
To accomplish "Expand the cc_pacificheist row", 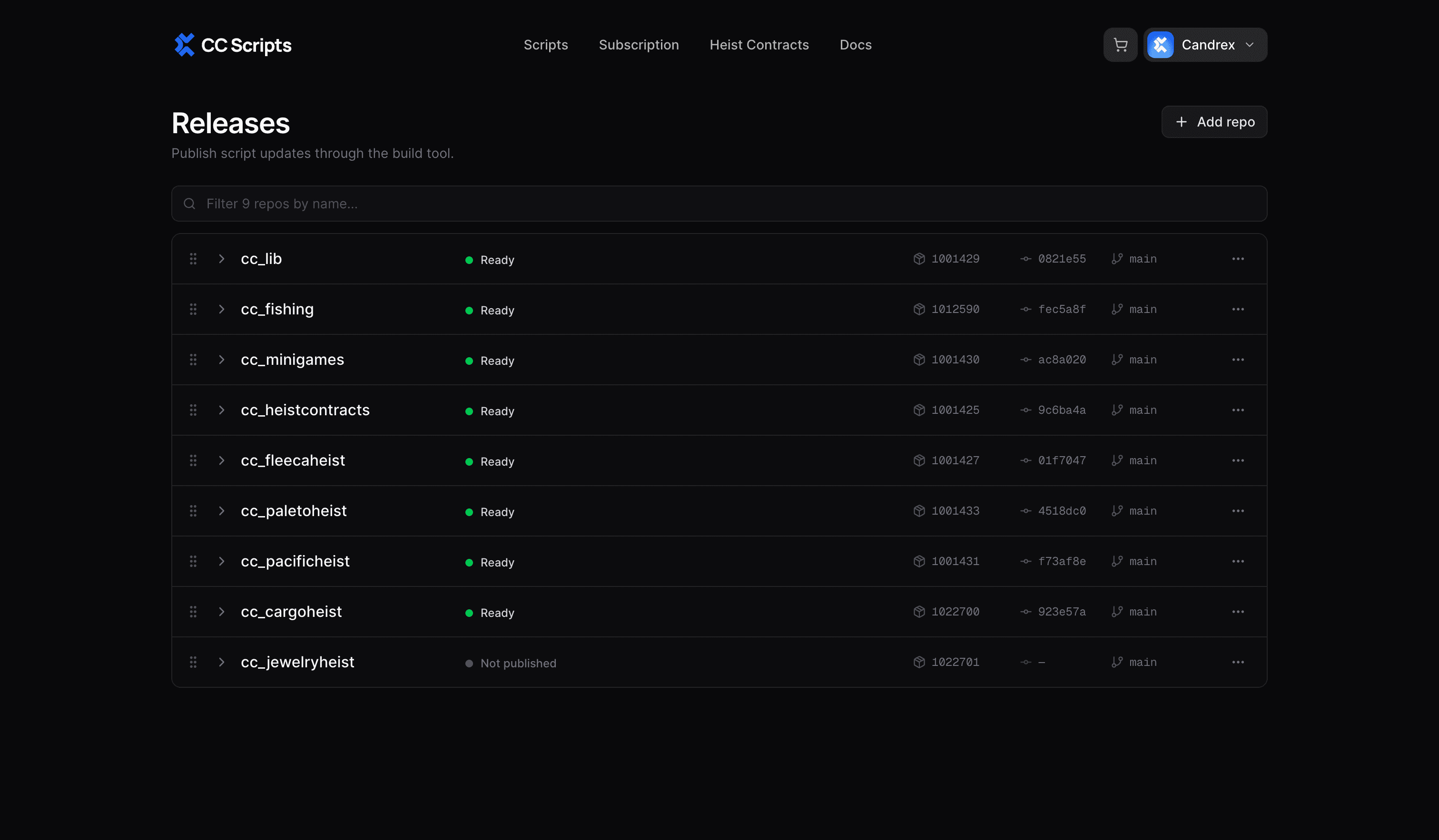I will click(222, 561).
